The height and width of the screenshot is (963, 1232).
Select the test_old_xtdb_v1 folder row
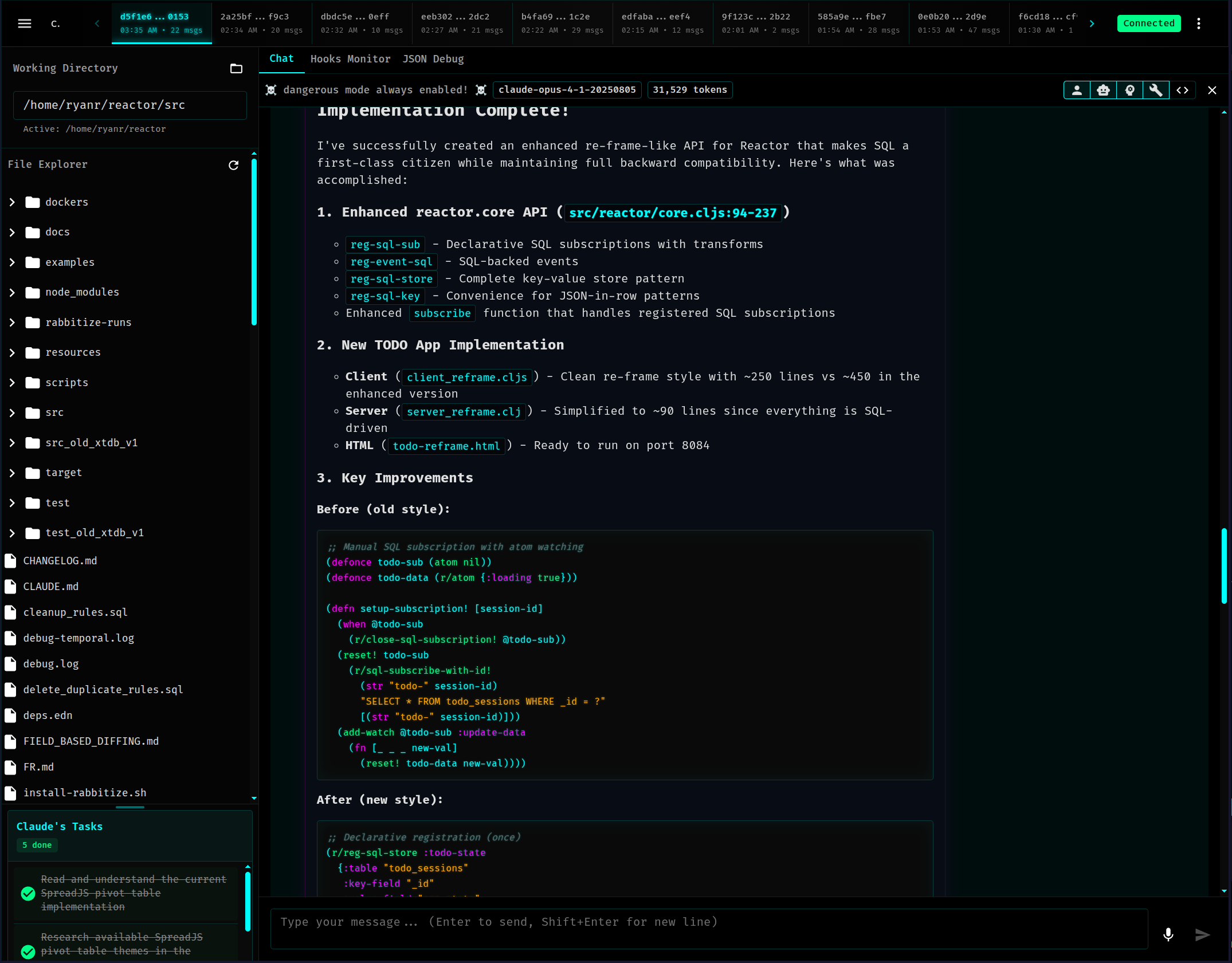(x=126, y=533)
